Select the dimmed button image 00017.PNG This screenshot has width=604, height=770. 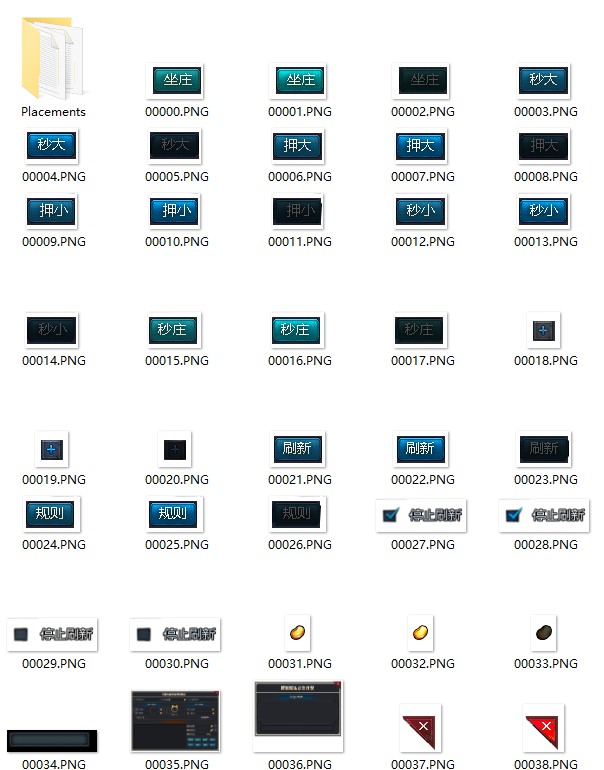[420, 330]
